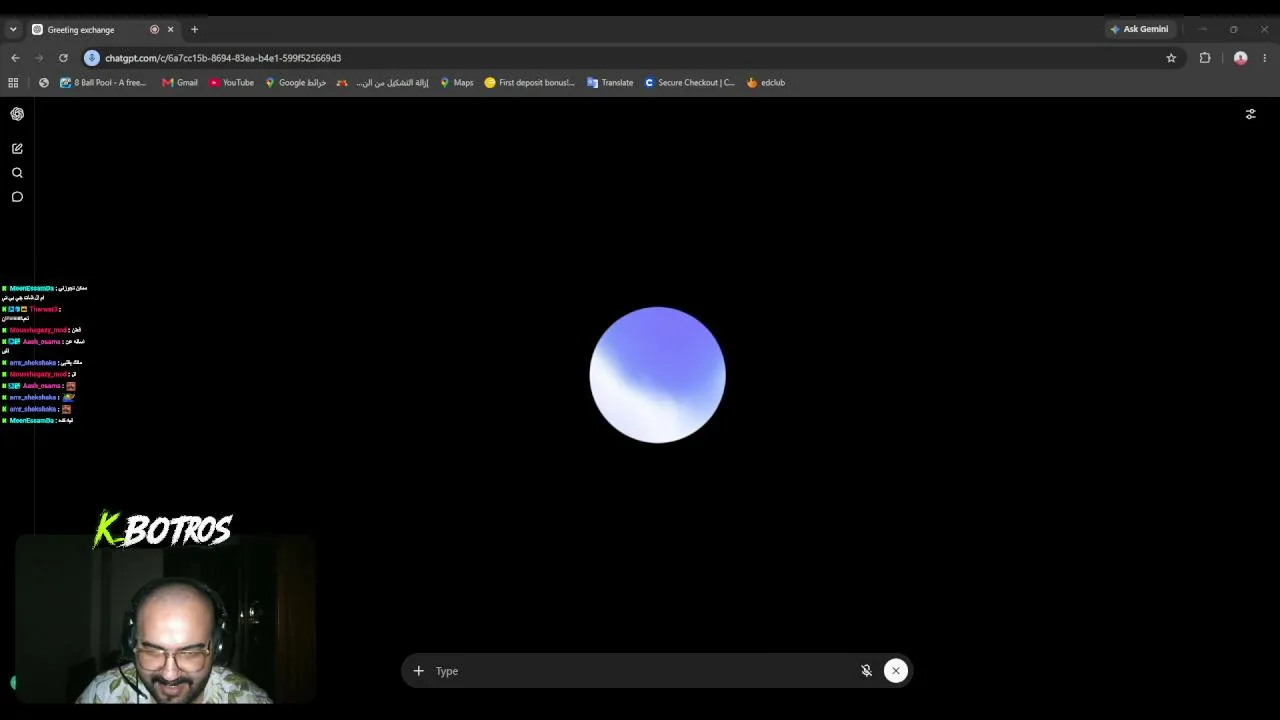Click the Ask Gemini button
1280x720 pixels.
(1139, 29)
